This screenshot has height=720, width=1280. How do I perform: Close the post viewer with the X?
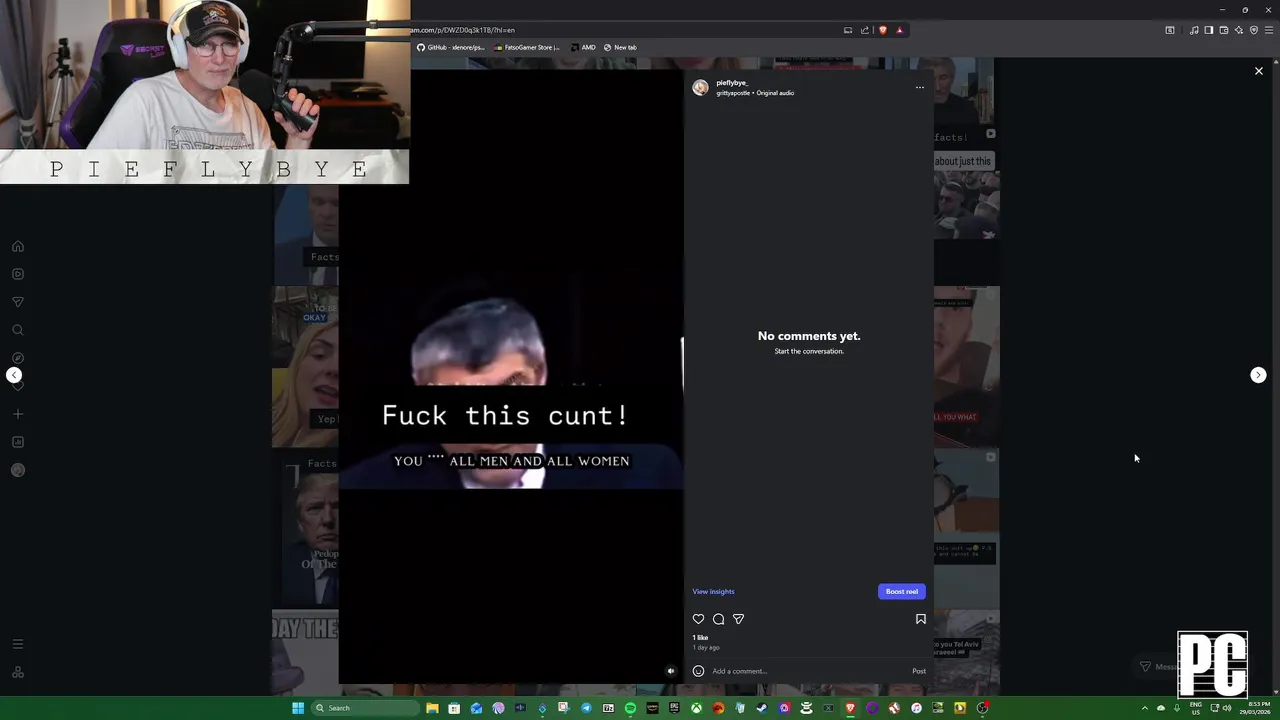coord(1259,71)
